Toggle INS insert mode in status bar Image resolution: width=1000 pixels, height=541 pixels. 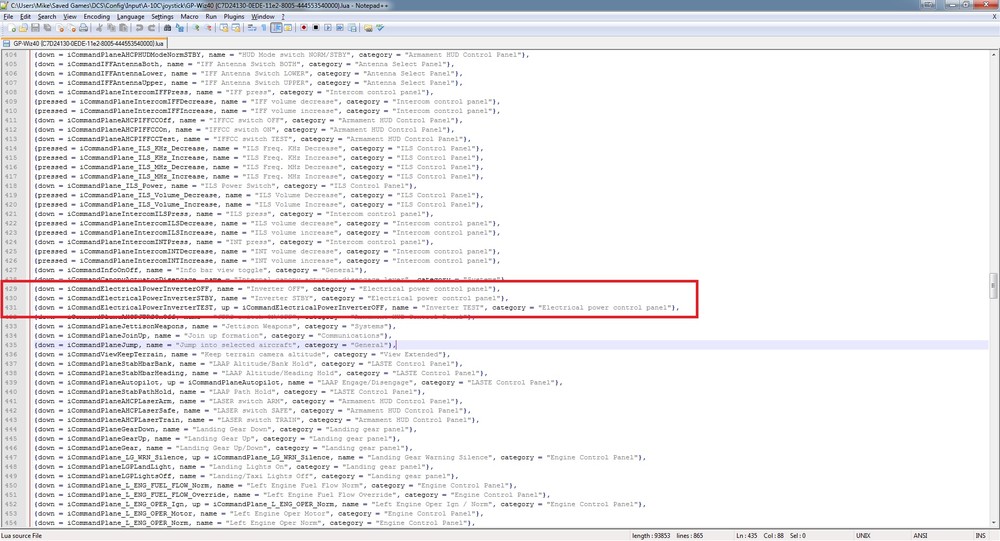pyautogui.click(x=980, y=536)
